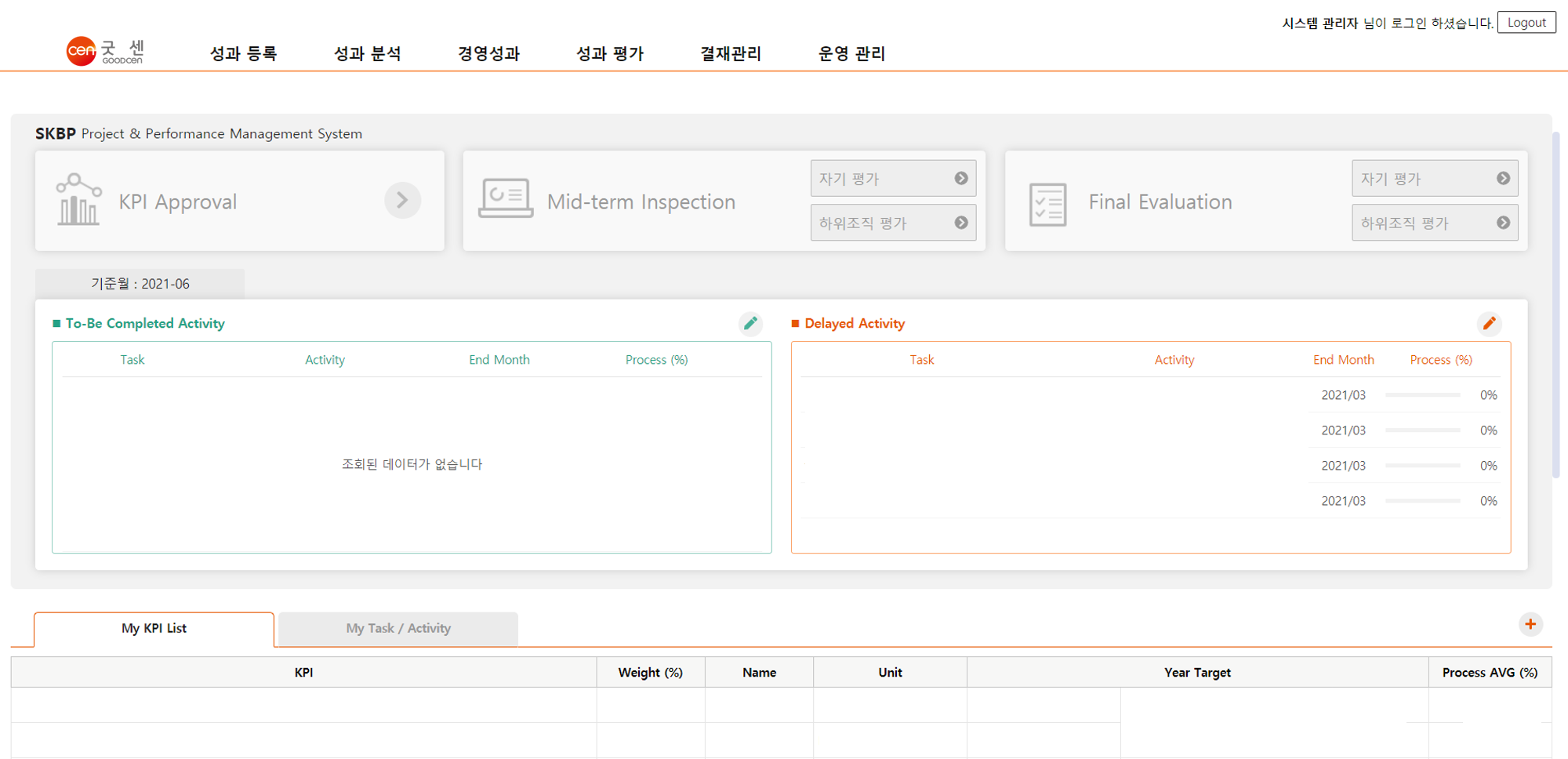1568x759 pixels.
Task: Open the 운영 관리 menu
Action: pos(851,53)
